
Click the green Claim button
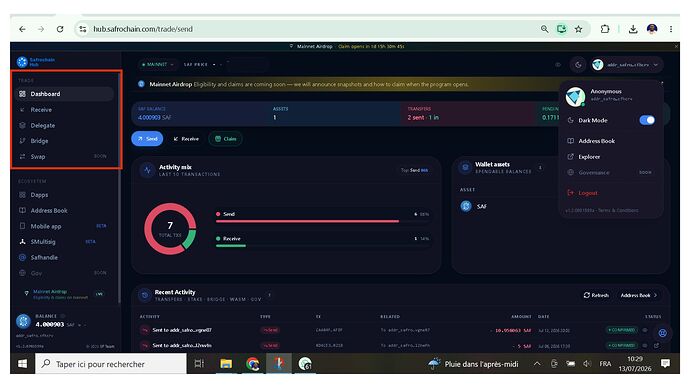225,139
